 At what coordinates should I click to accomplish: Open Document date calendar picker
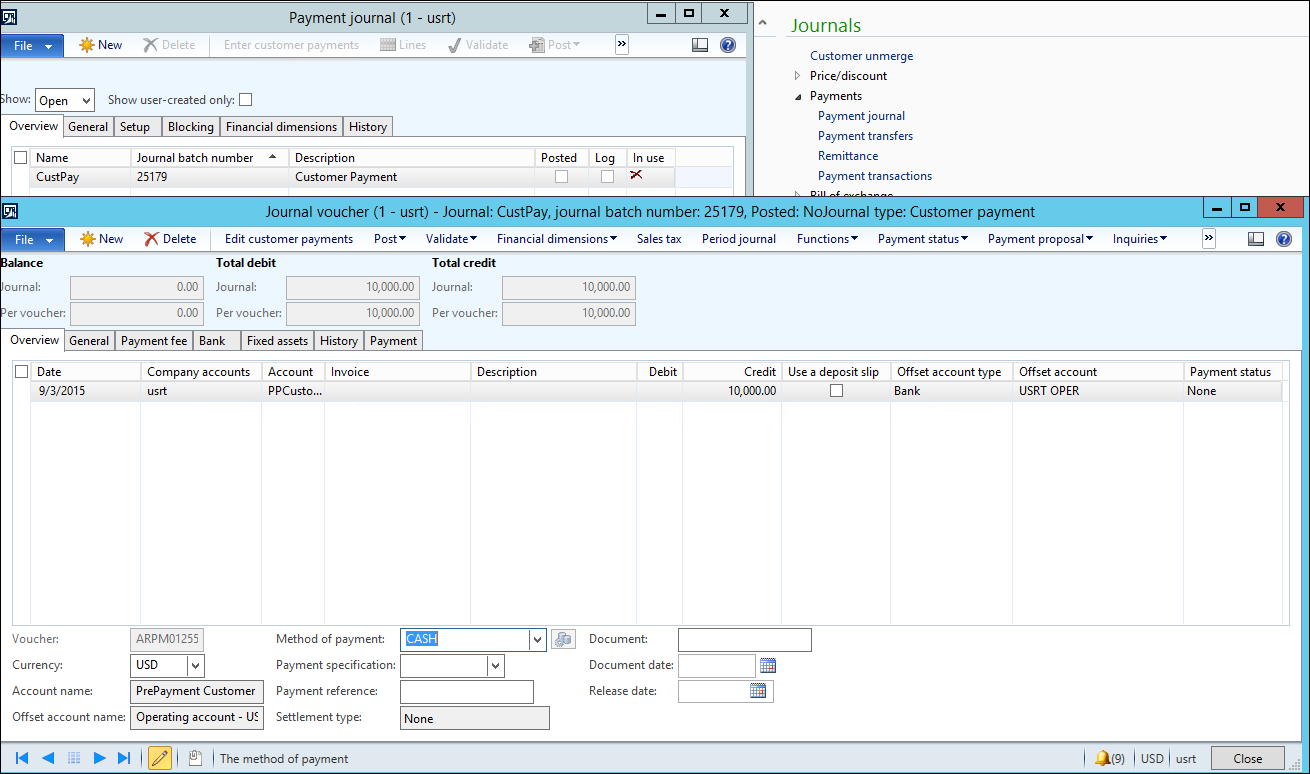[767, 665]
